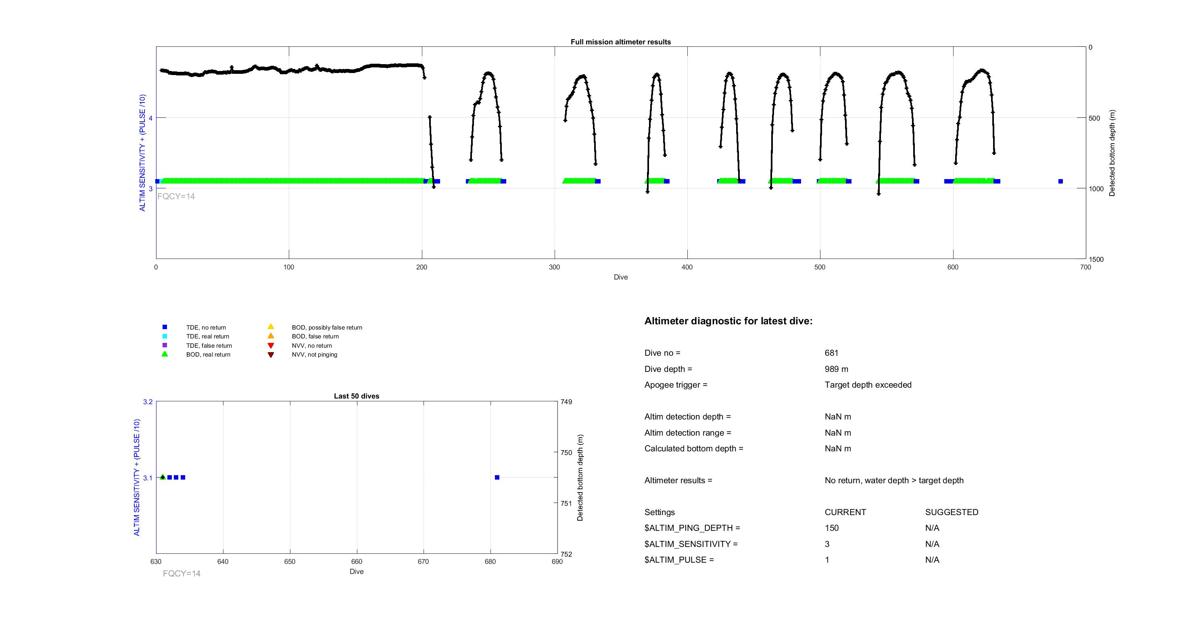Click the NaN m value beside Altim detection range
The image size is (1200, 622).
click(838, 433)
